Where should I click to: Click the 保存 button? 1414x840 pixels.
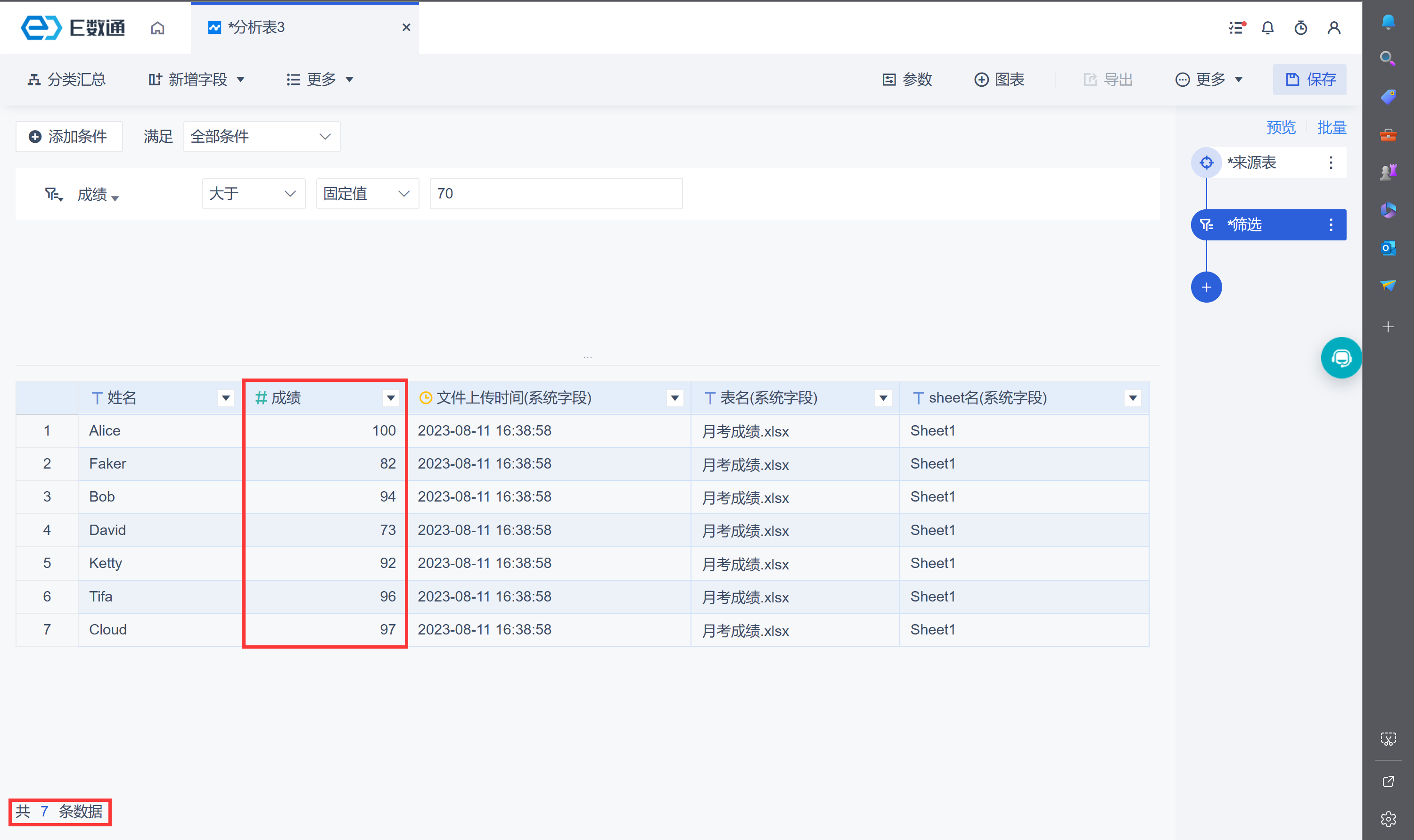1309,80
